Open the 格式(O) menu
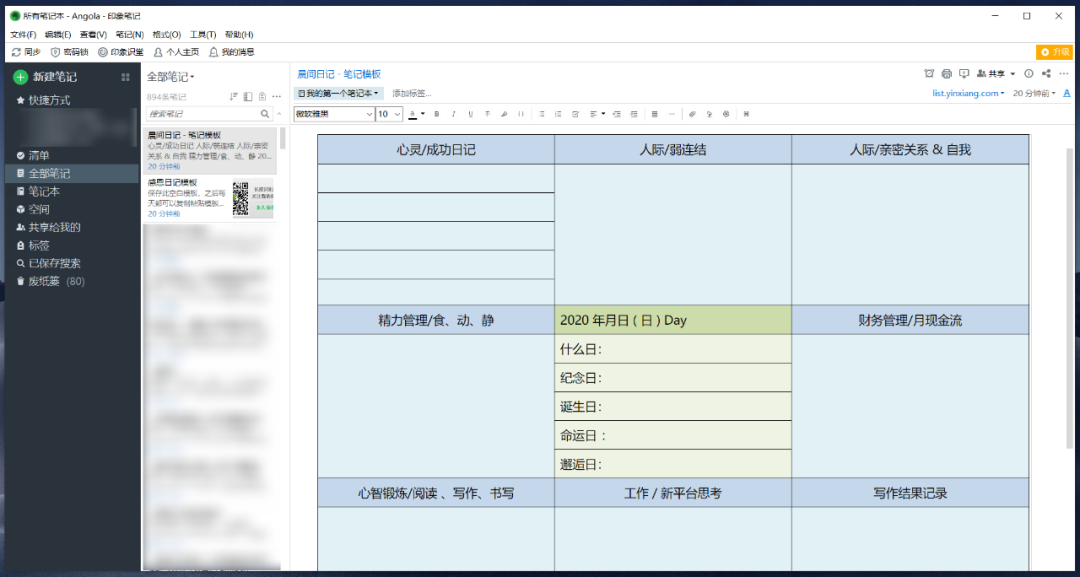The image size is (1080, 577). click(x=167, y=34)
